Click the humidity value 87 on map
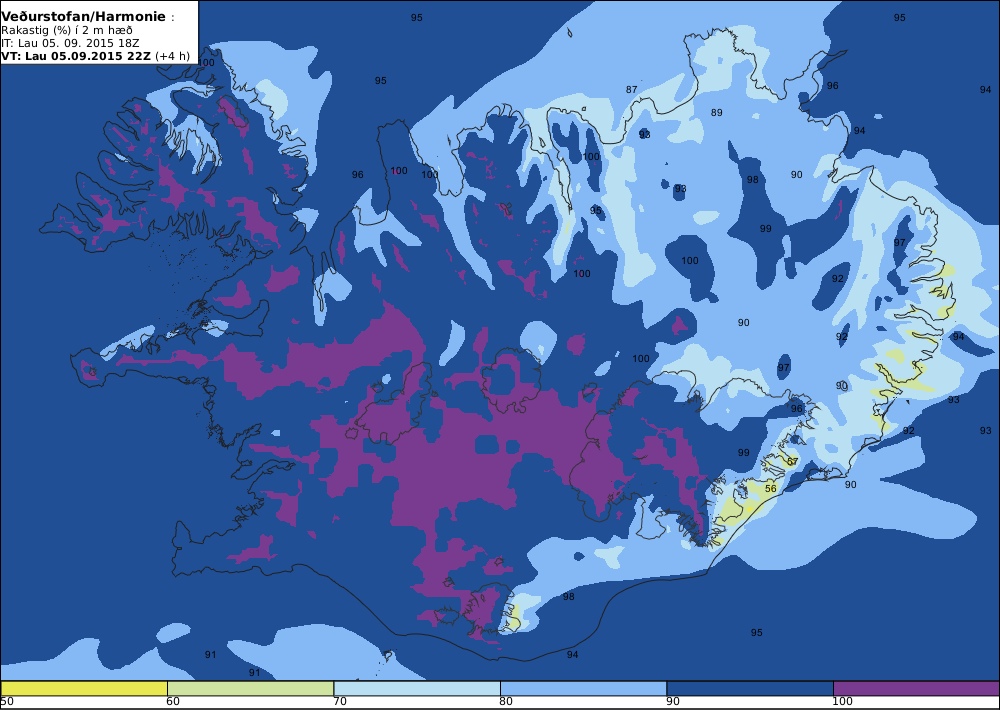The image size is (1000, 710). tap(631, 89)
